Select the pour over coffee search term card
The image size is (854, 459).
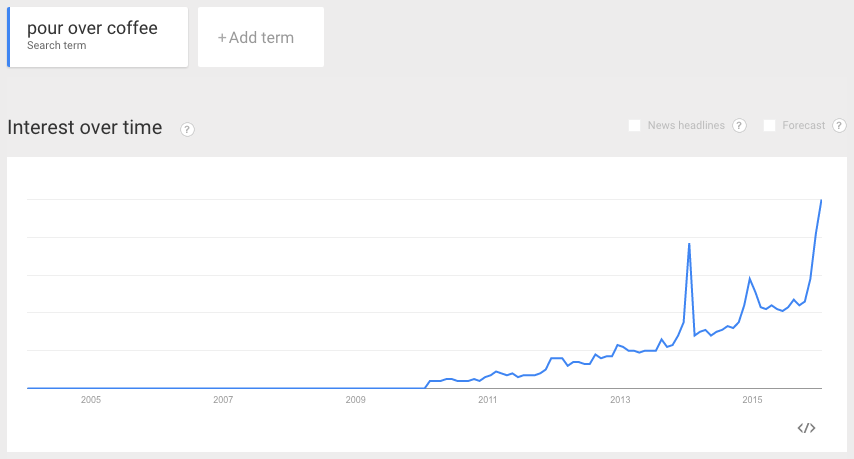pyautogui.click(x=97, y=37)
